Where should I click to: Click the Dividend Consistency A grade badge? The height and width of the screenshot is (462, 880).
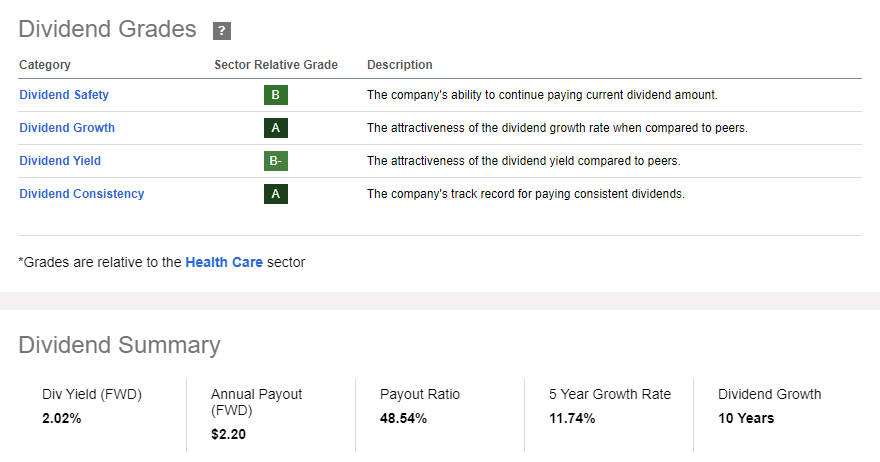coord(276,194)
